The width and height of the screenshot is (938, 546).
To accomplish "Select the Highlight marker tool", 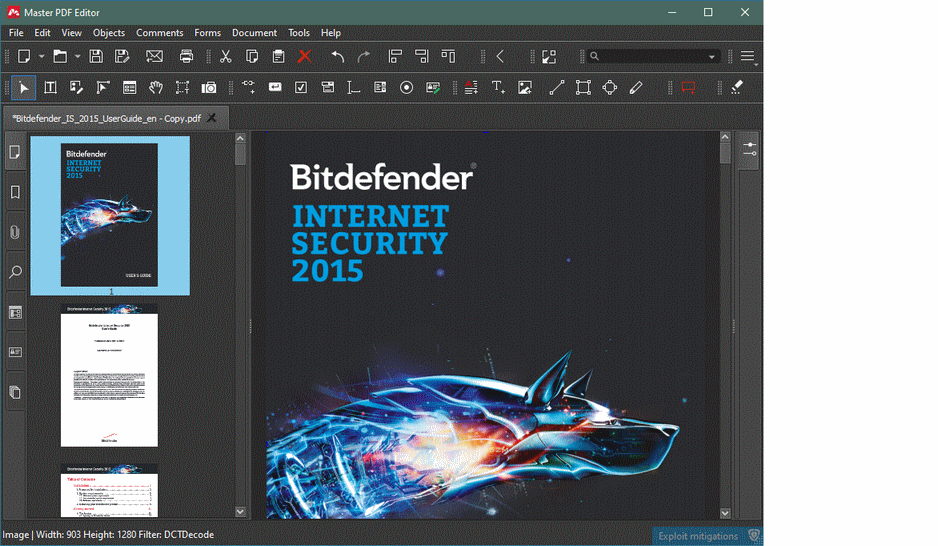I will point(737,88).
